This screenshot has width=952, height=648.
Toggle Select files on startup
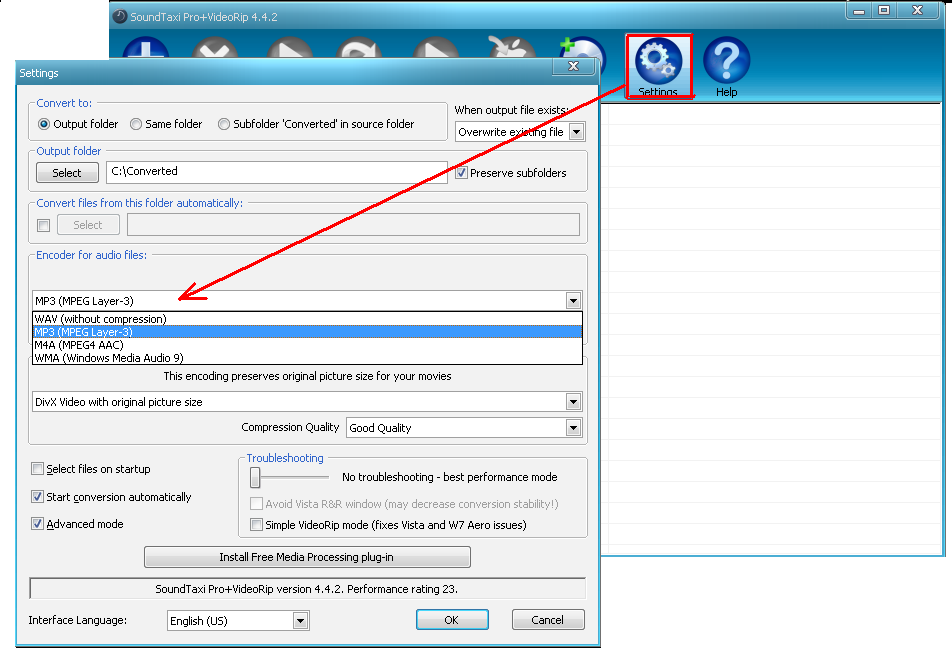(38, 469)
